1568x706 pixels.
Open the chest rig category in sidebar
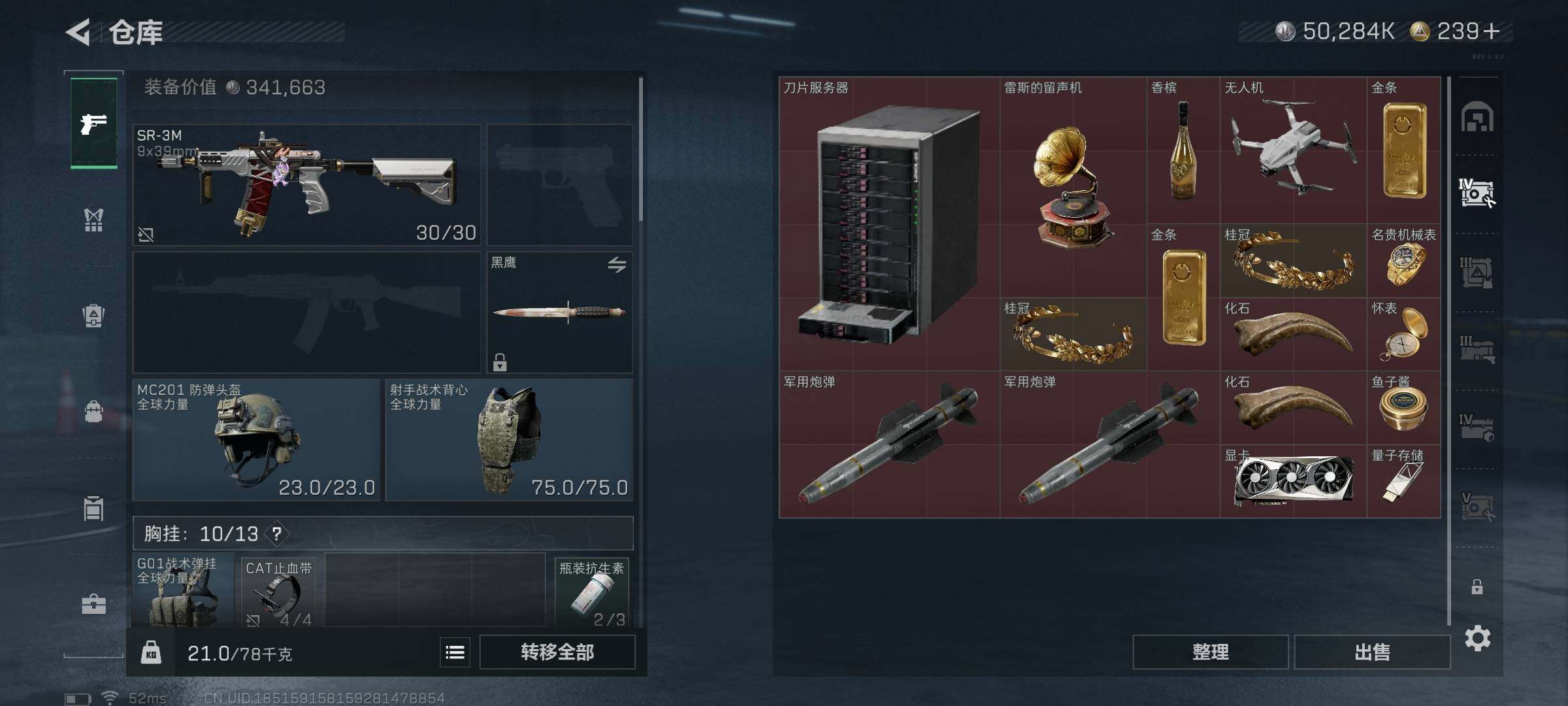93,220
